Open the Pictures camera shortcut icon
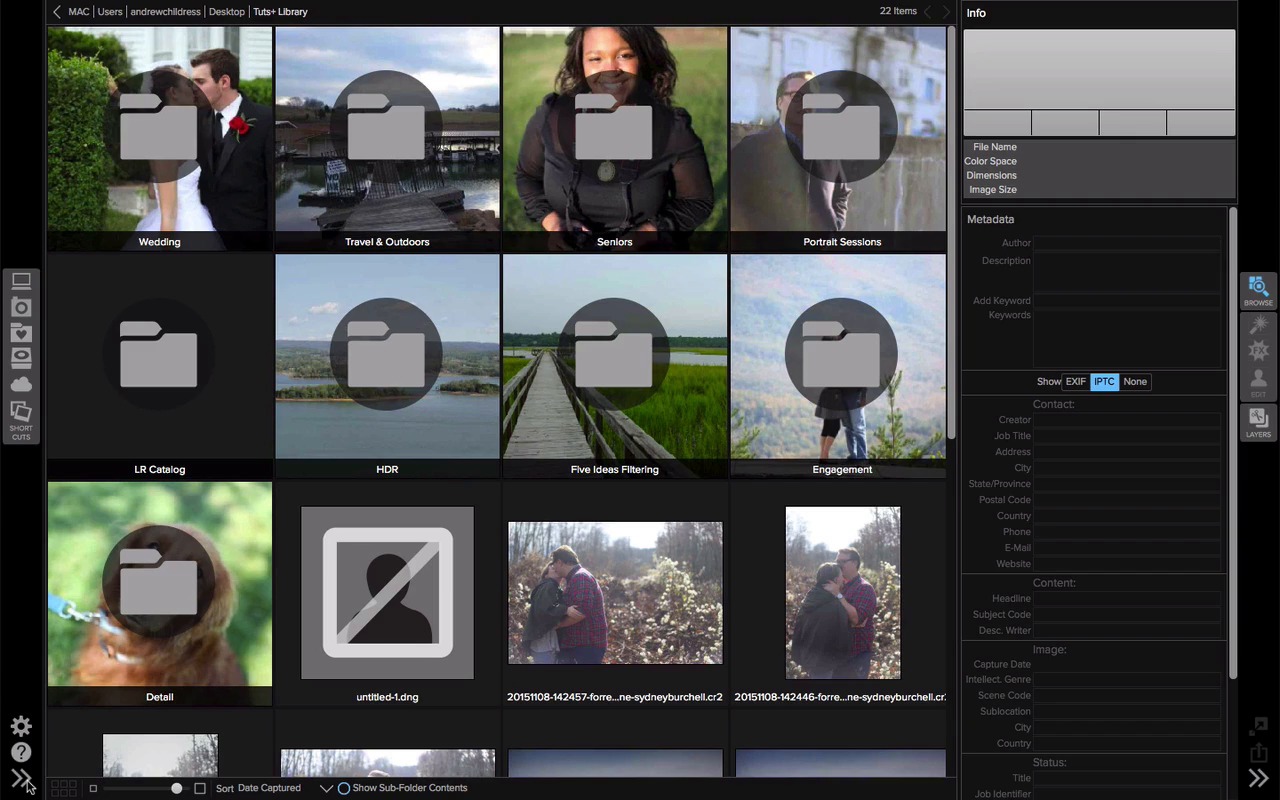 pyautogui.click(x=21, y=308)
